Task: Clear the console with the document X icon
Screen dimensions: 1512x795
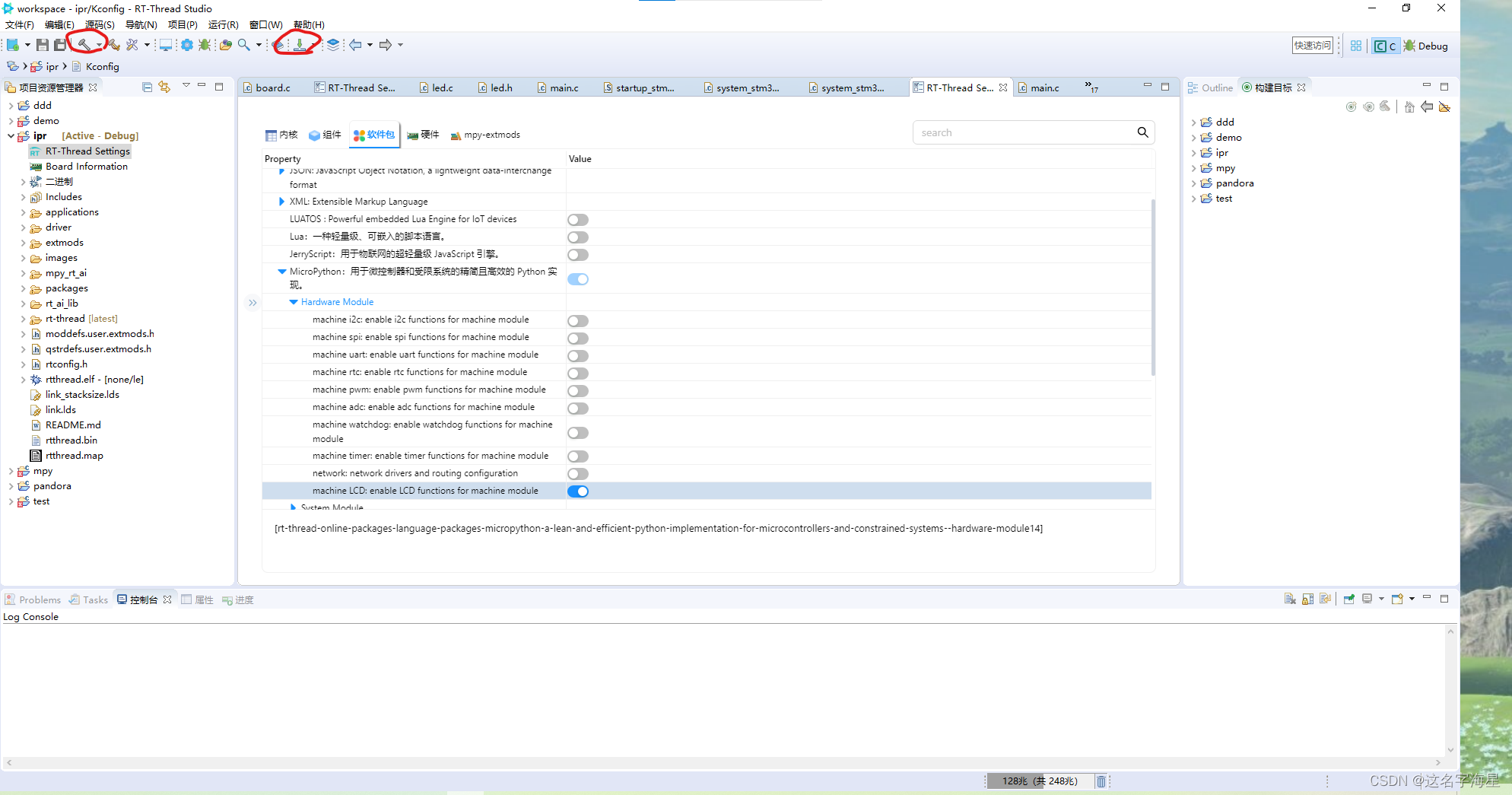Action: (1290, 599)
